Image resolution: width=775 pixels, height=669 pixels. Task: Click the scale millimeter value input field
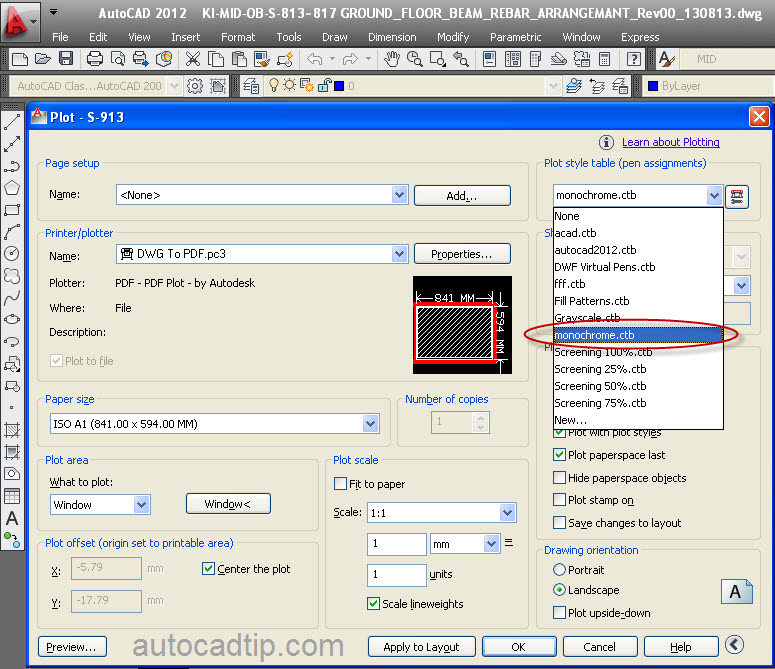[x=396, y=544]
